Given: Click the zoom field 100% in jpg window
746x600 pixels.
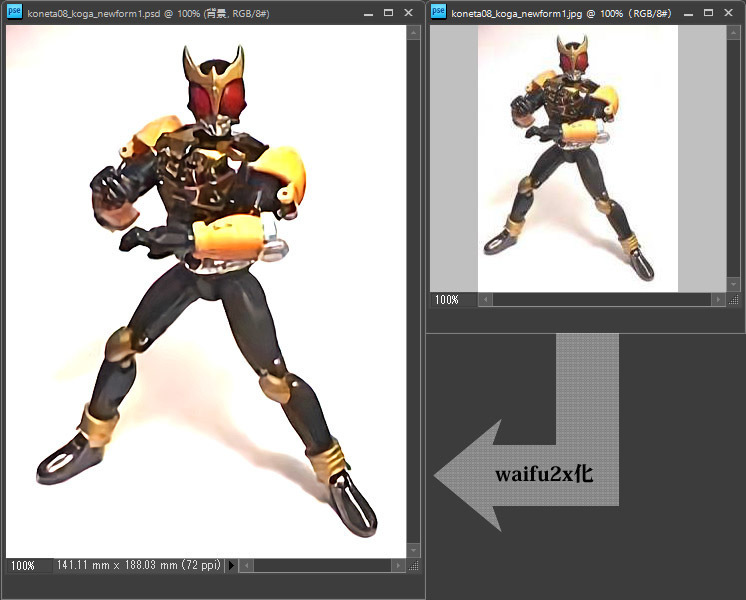Looking at the screenshot, I should click(453, 300).
